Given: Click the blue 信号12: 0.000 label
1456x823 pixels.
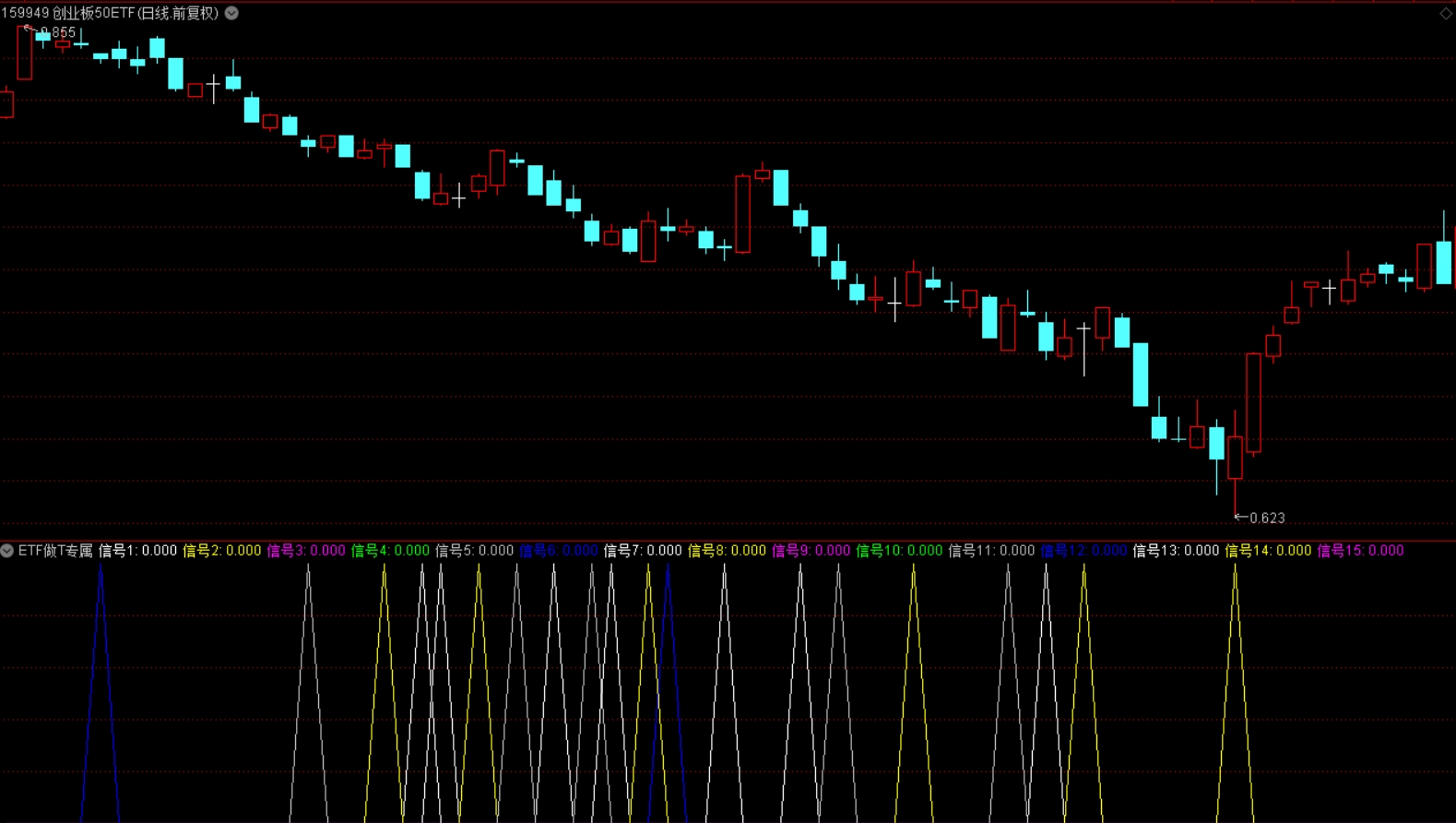Looking at the screenshot, I should click(x=1083, y=551).
